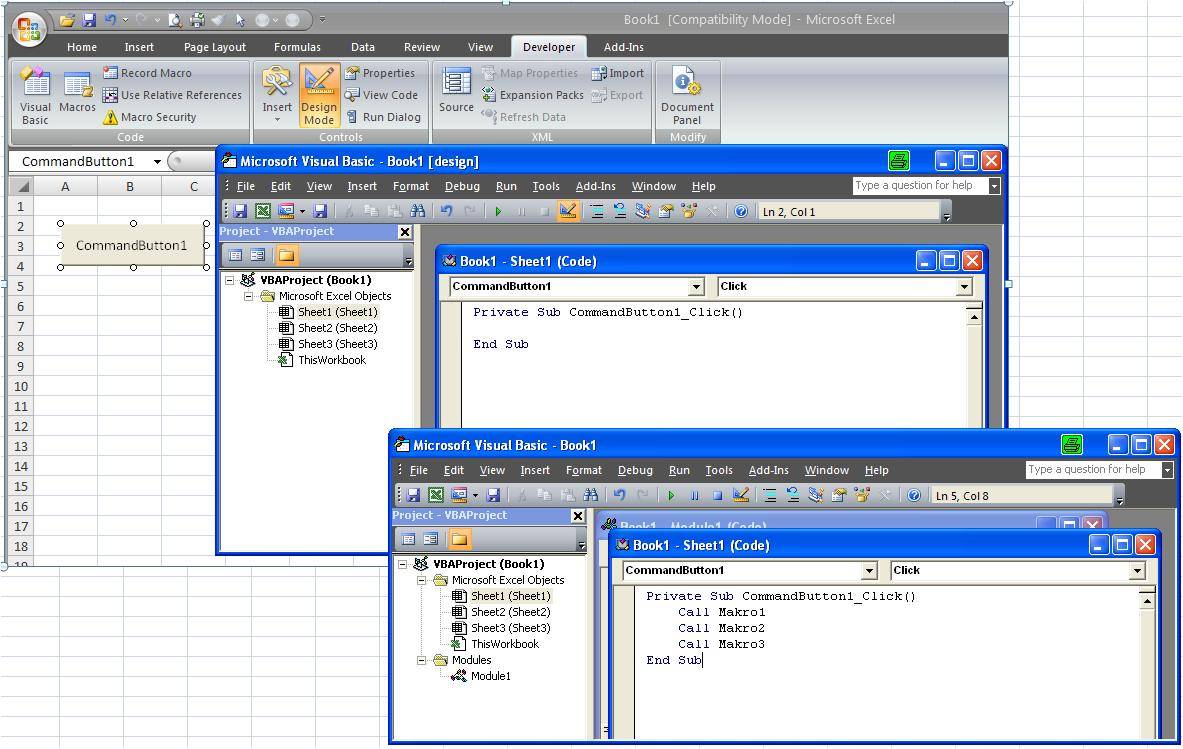Open the Document Panel in the Modify group
1183x749 pixels.
coord(687,95)
